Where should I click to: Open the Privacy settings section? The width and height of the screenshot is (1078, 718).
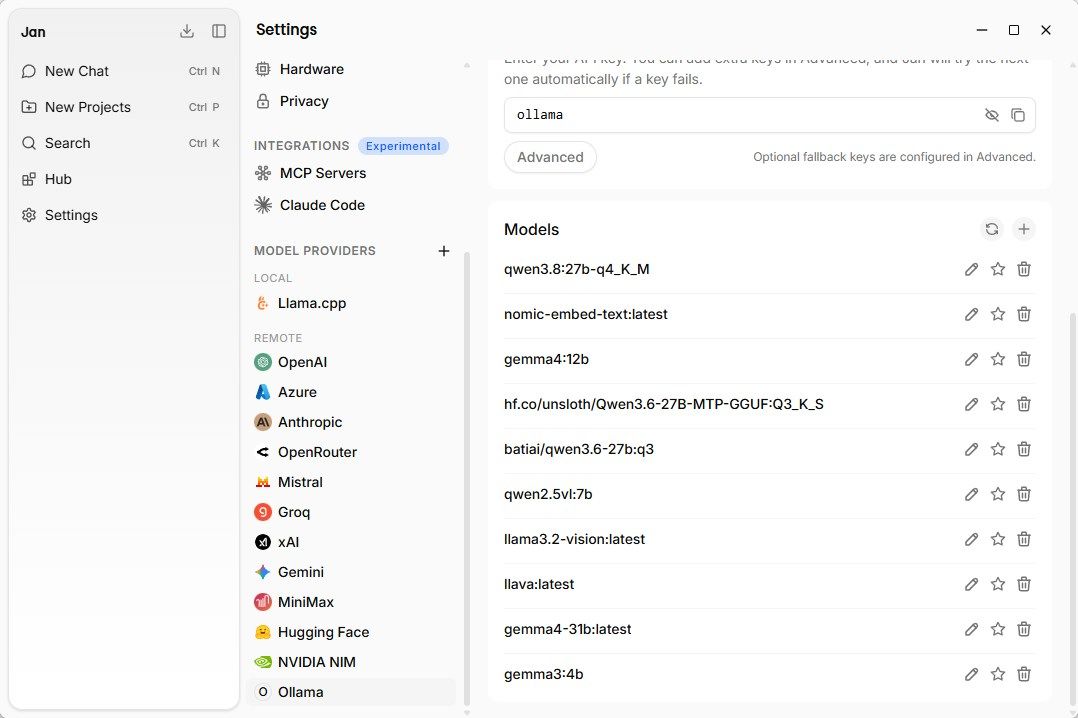coord(351,101)
